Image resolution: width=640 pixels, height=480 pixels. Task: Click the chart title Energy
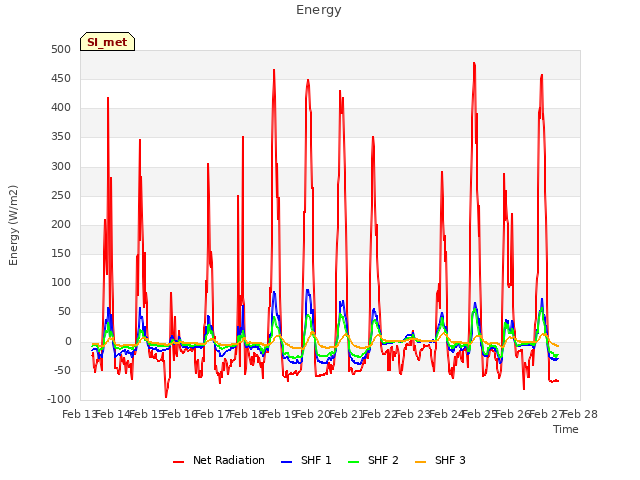point(319,10)
